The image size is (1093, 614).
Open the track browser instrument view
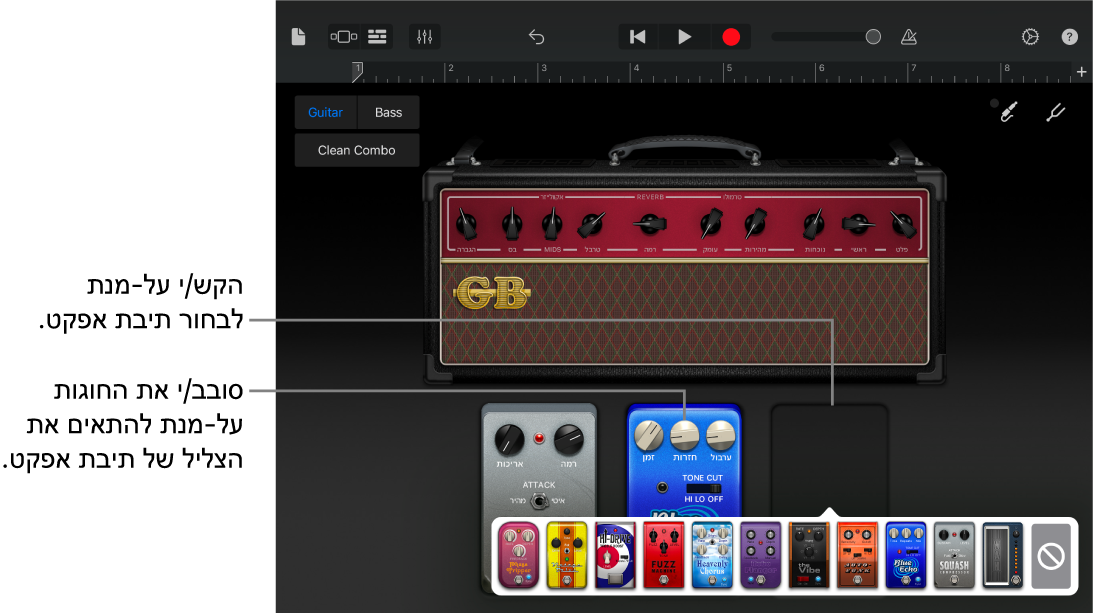(x=344, y=37)
